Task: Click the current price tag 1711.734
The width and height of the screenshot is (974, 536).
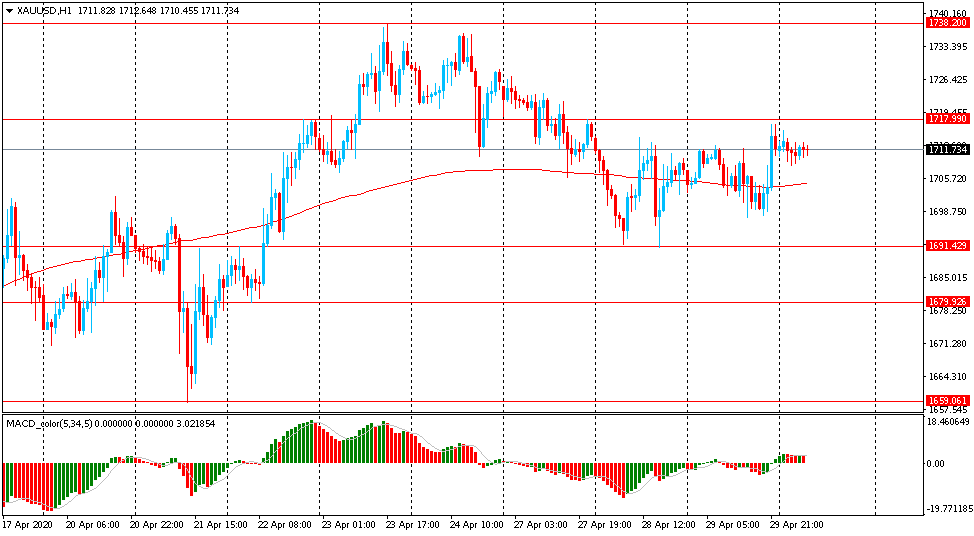Action: (947, 149)
